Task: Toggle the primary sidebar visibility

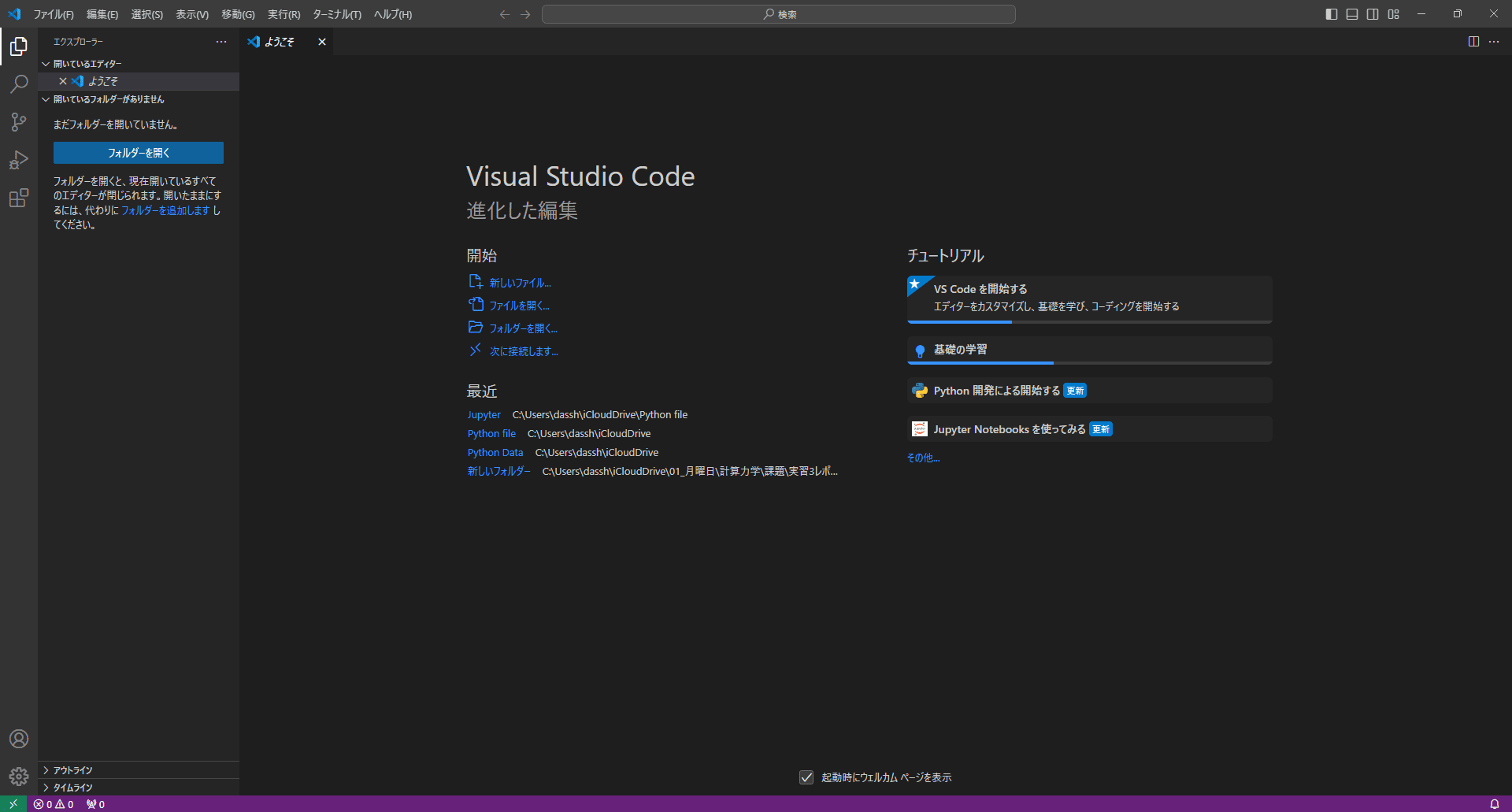Action: 1331,13
